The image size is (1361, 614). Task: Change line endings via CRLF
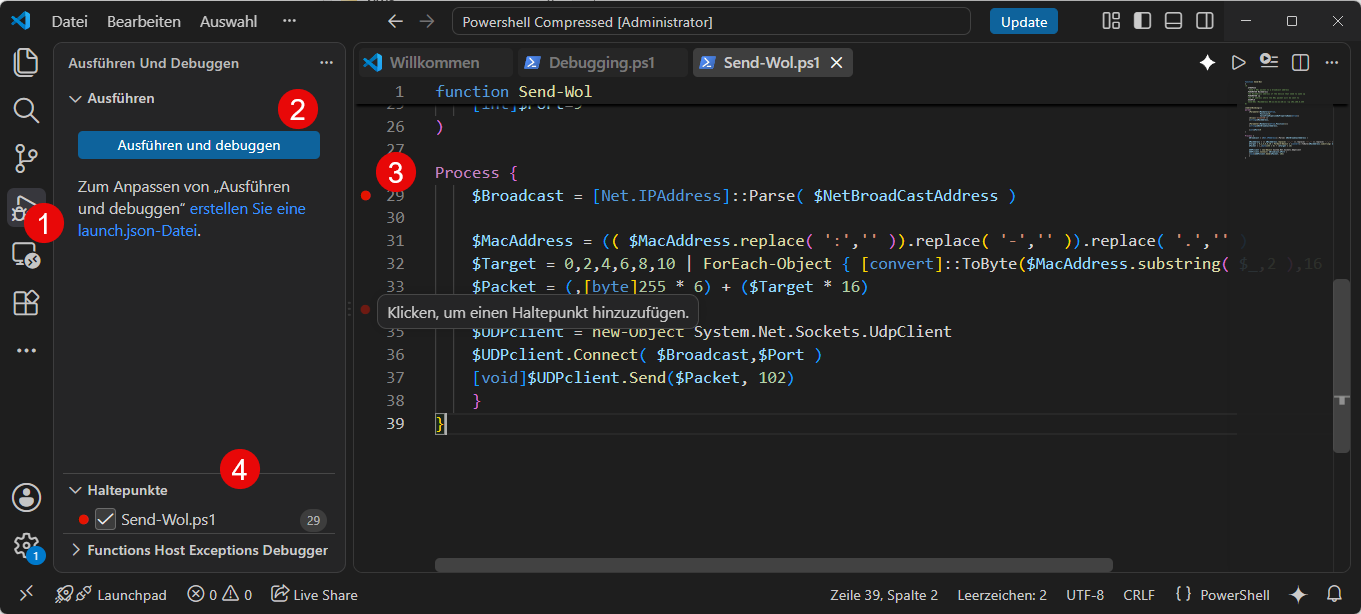click(x=1139, y=594)
